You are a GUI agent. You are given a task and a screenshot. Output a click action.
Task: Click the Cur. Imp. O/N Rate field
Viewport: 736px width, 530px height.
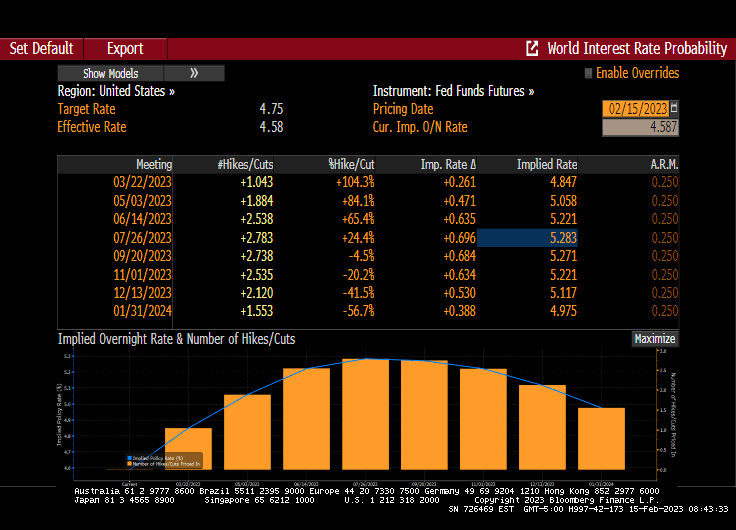(x=640, y=127)
